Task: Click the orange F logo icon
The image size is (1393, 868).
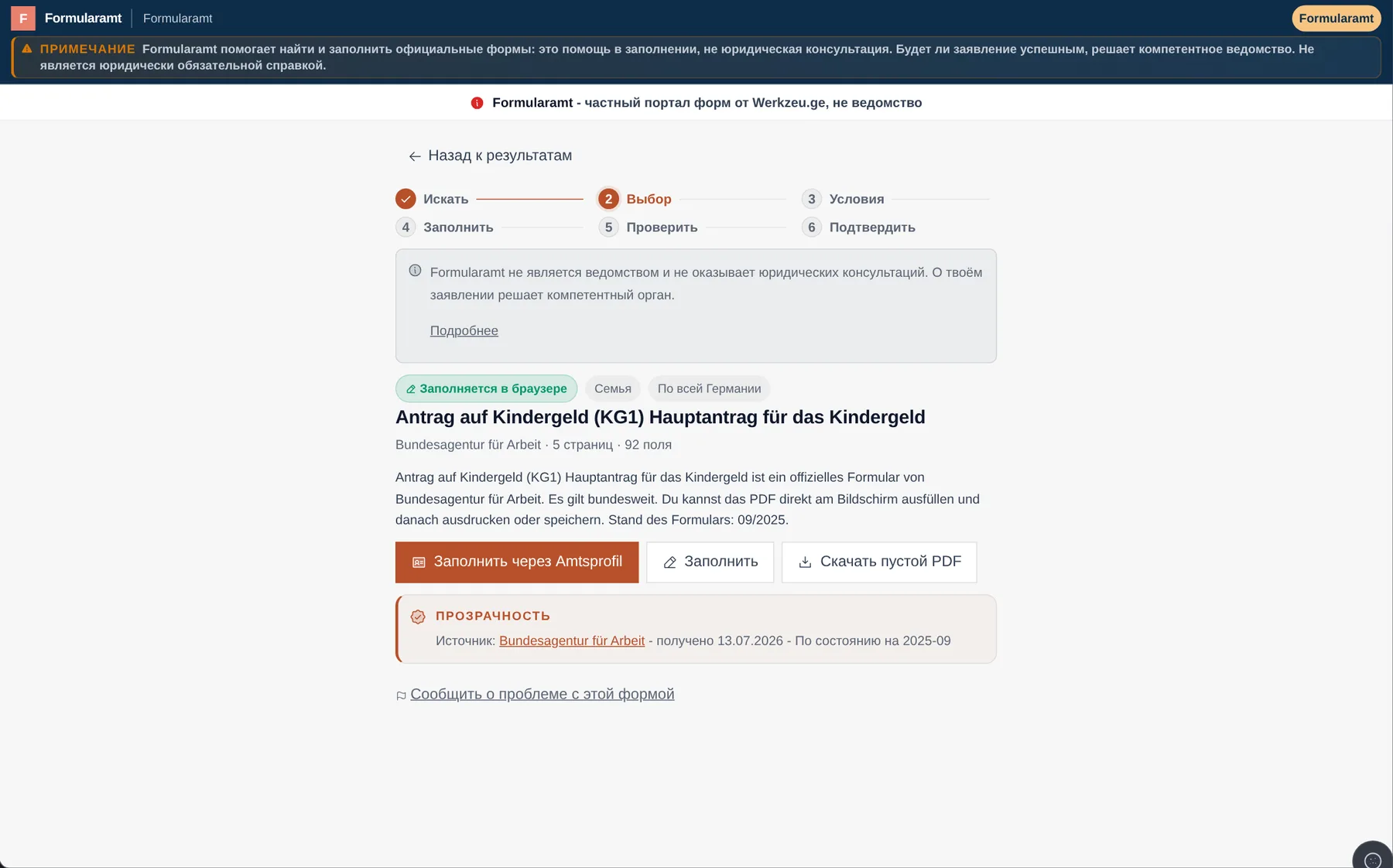Action: (23, 18)
